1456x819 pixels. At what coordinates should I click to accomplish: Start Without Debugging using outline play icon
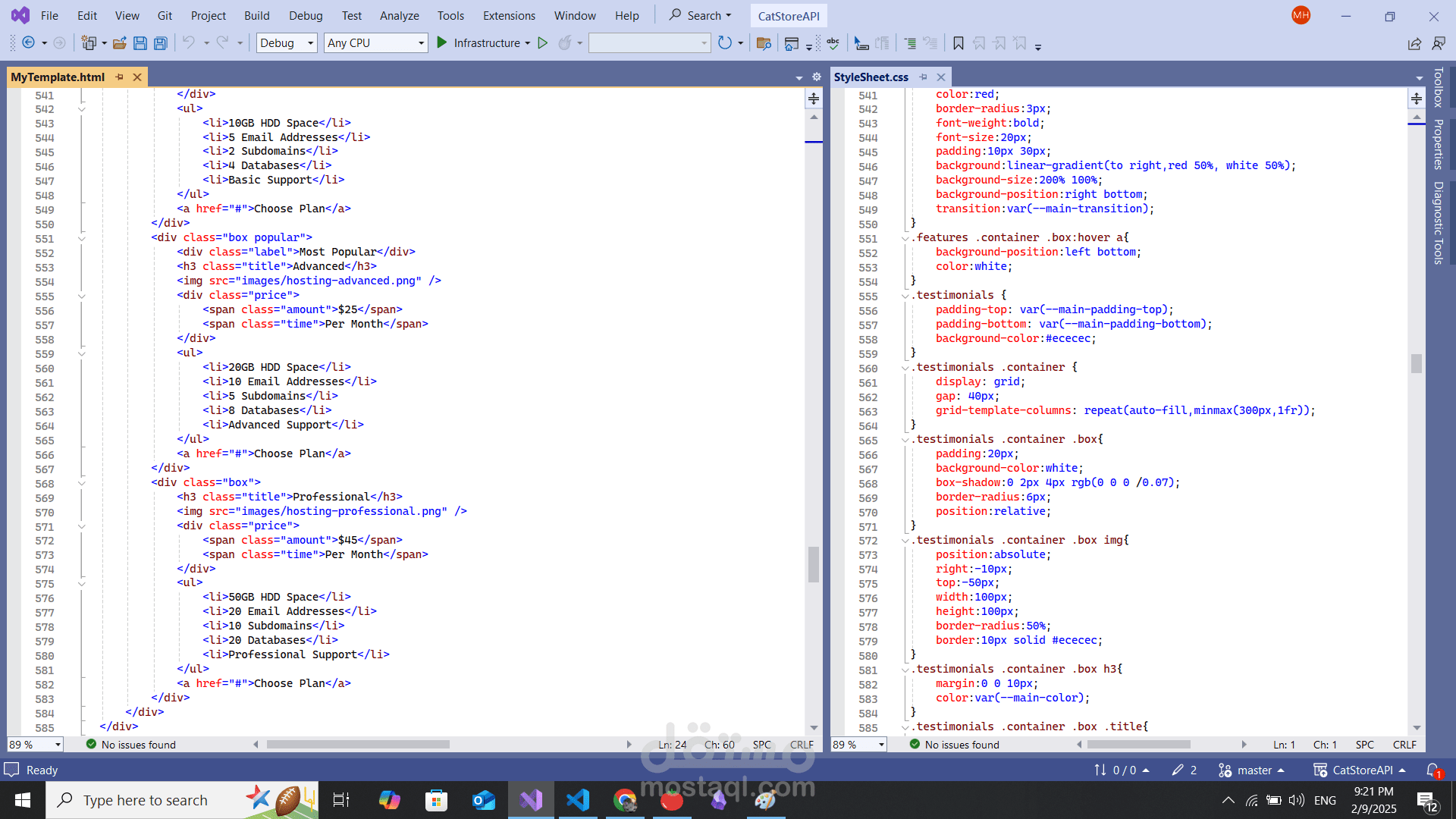click(542, 43)
